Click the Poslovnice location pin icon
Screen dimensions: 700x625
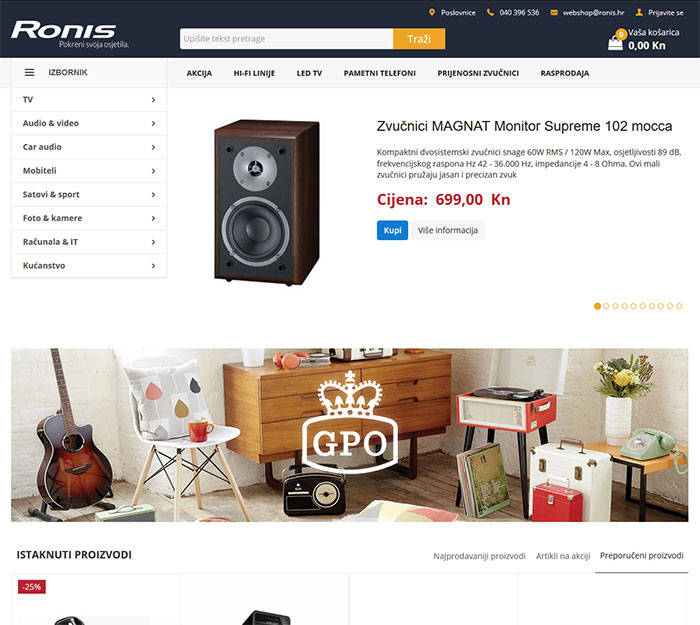[432, 12]
